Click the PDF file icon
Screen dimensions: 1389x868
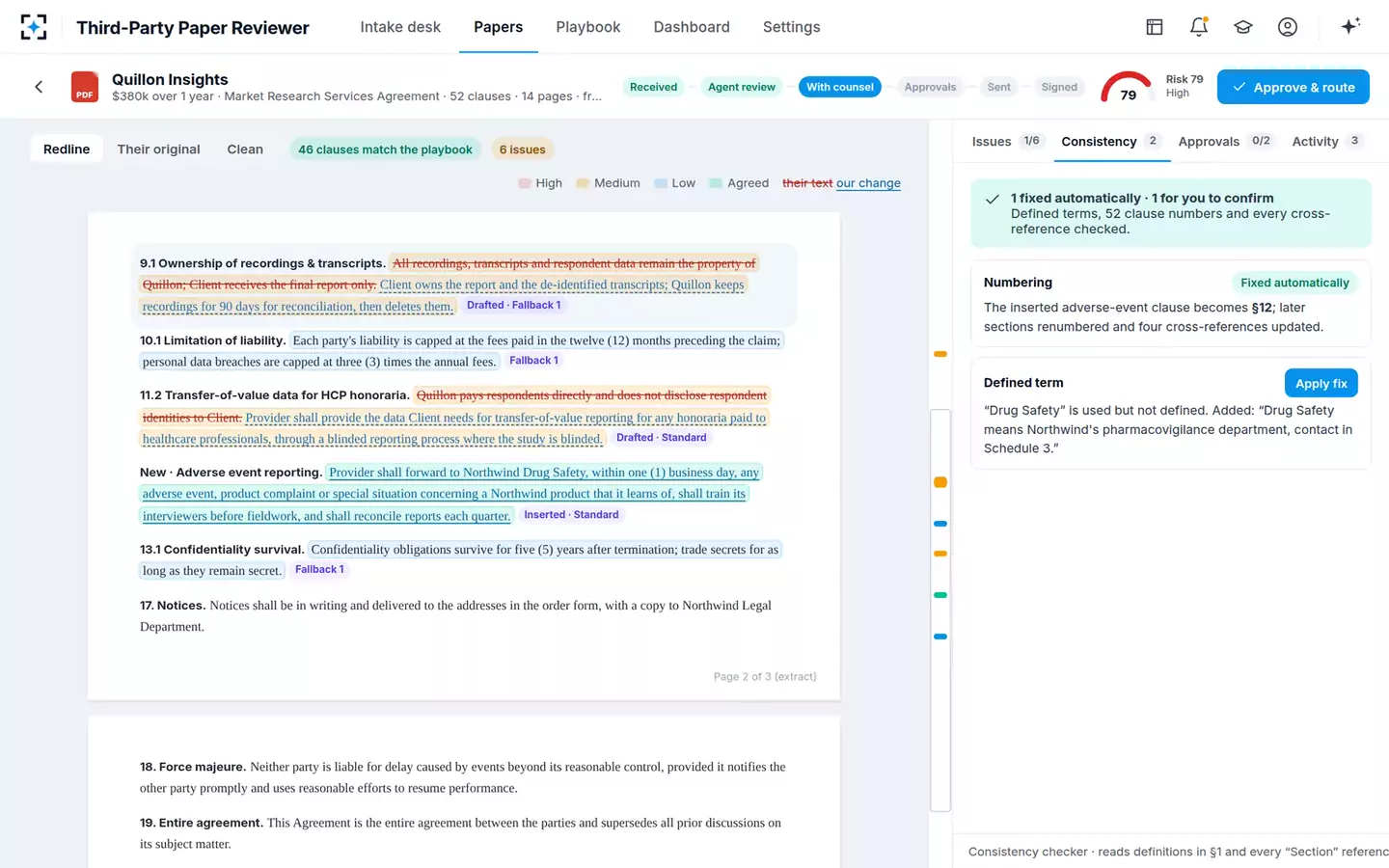(x=85, y=87)
